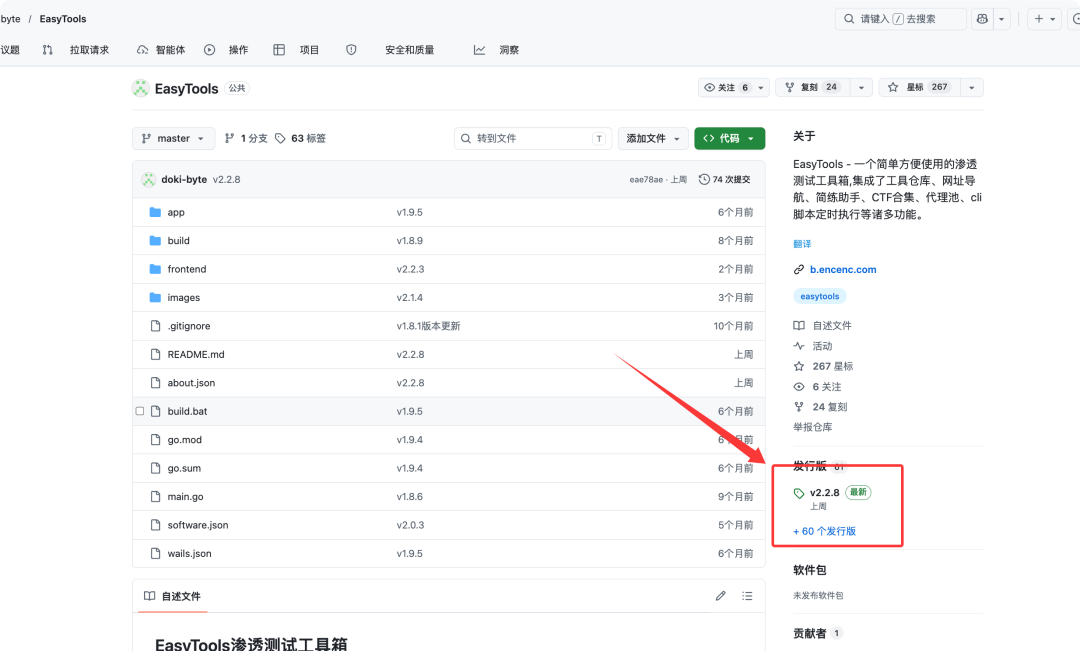Viewport: 1080px width, 651px height.
Task: Tick the checkbox beside build.bat
Action: (x=140, y=411)
